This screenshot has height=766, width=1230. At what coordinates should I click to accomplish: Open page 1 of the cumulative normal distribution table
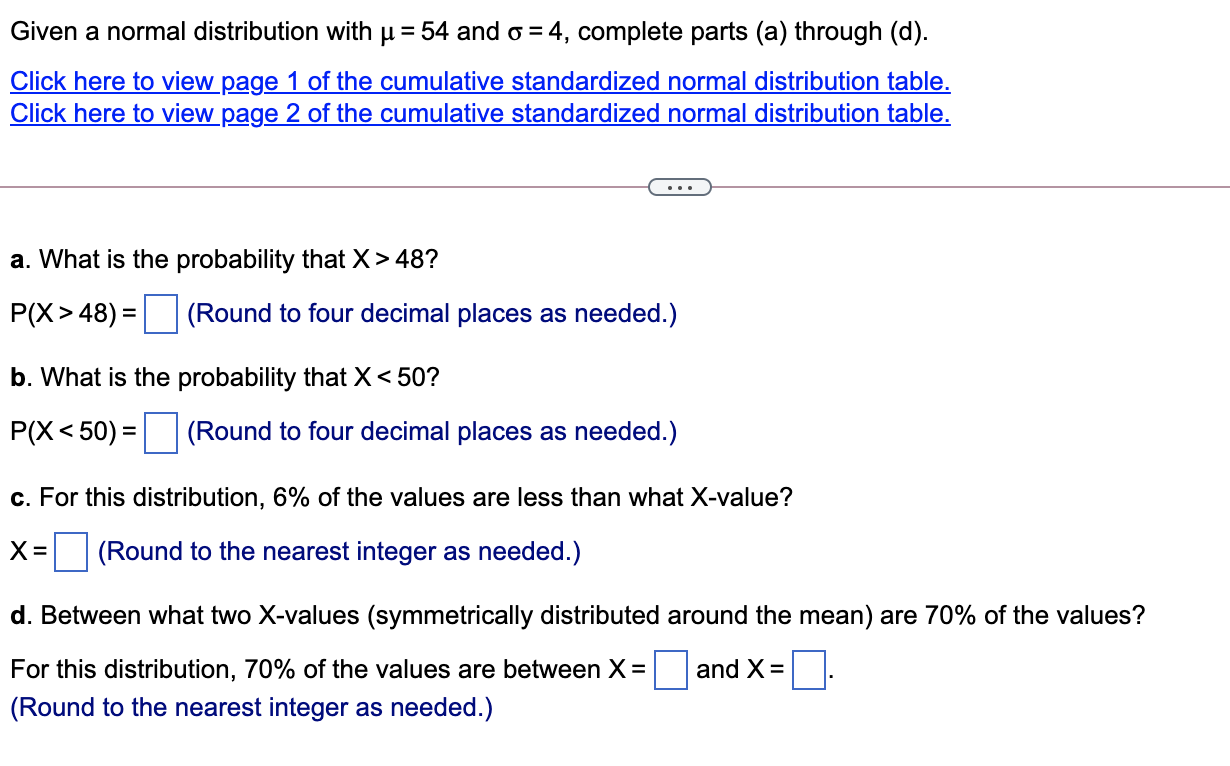pyautogui.click(x=478, y=81)
